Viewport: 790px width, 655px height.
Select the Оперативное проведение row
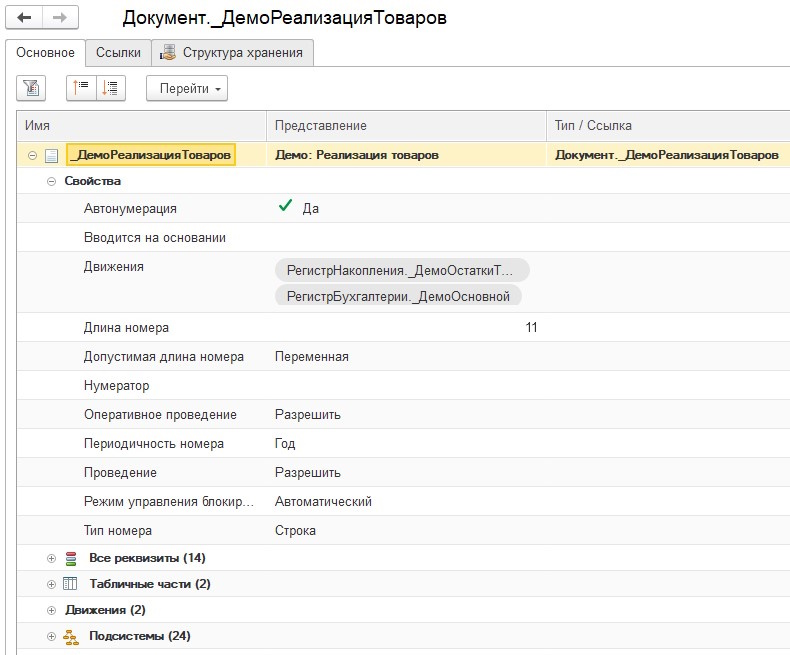point(403,415)
